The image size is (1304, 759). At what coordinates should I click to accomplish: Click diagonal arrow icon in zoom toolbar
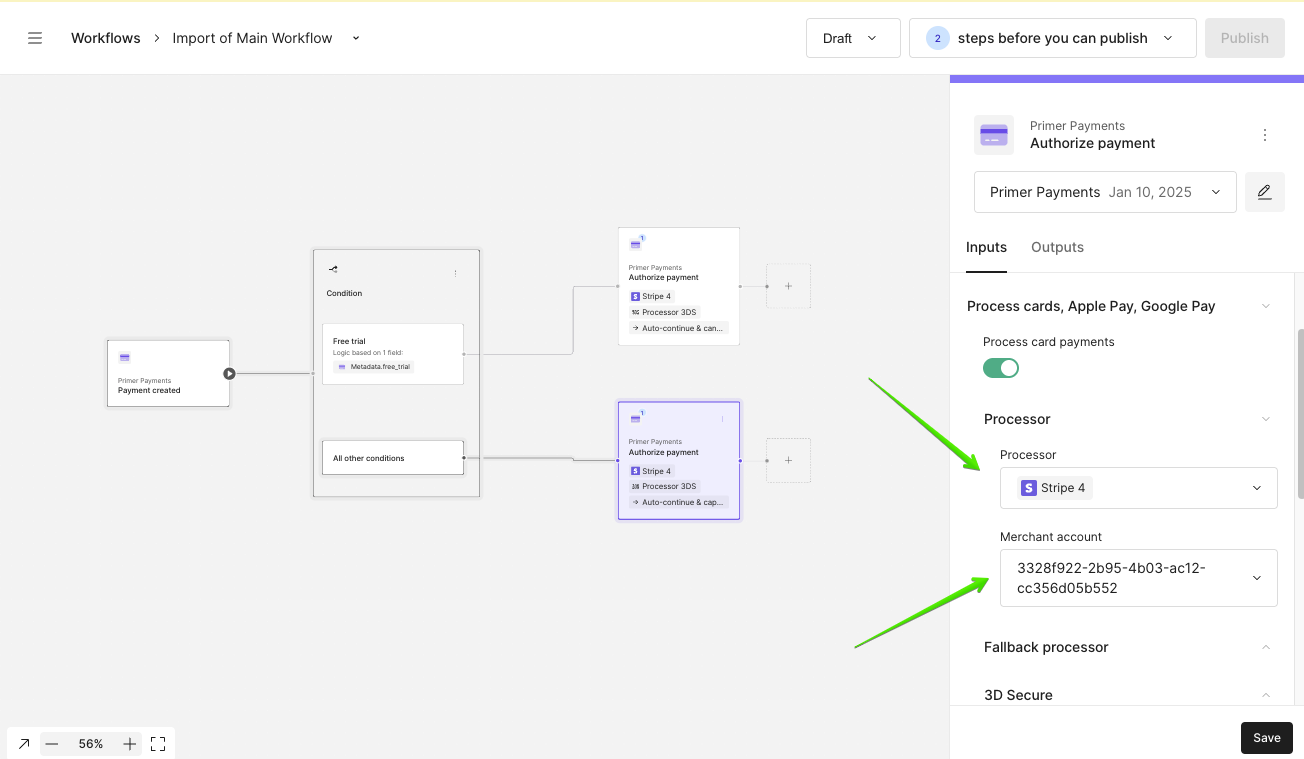coord(24,744)
